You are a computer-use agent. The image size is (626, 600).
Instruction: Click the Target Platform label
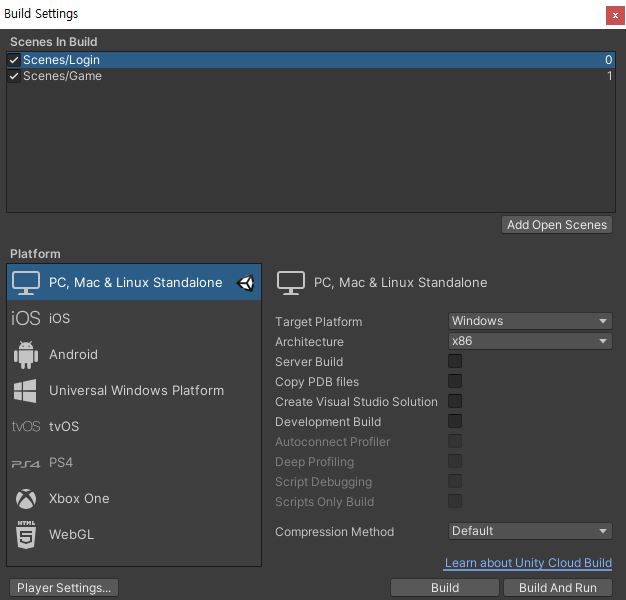coord(319,322)
